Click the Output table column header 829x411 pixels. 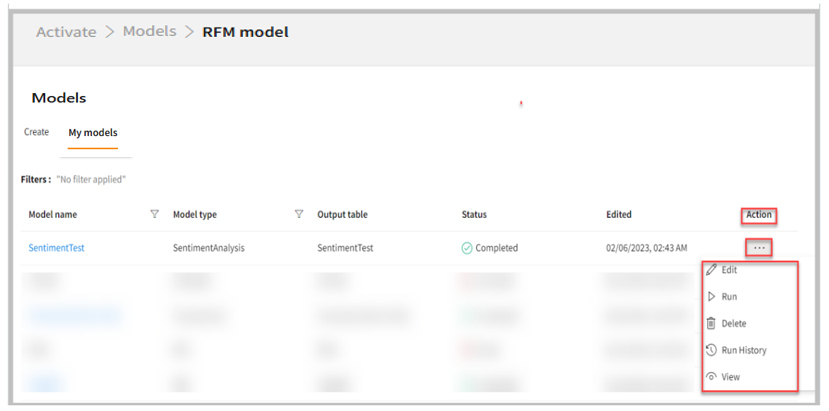[342, 215]
